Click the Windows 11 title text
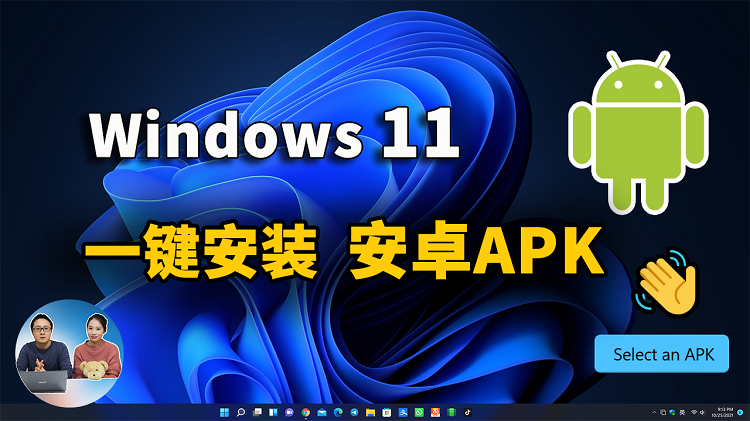Viewport: 750px width, 421px height. [x=273, y=134]
